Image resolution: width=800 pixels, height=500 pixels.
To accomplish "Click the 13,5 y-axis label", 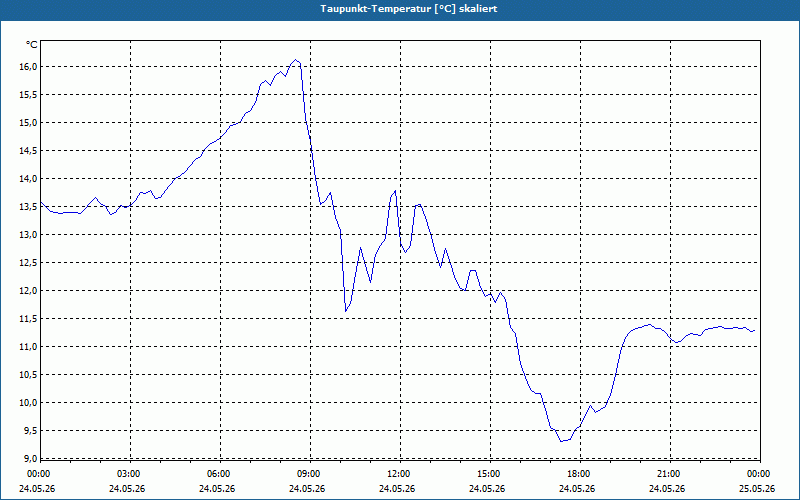I will coord(29,207).
